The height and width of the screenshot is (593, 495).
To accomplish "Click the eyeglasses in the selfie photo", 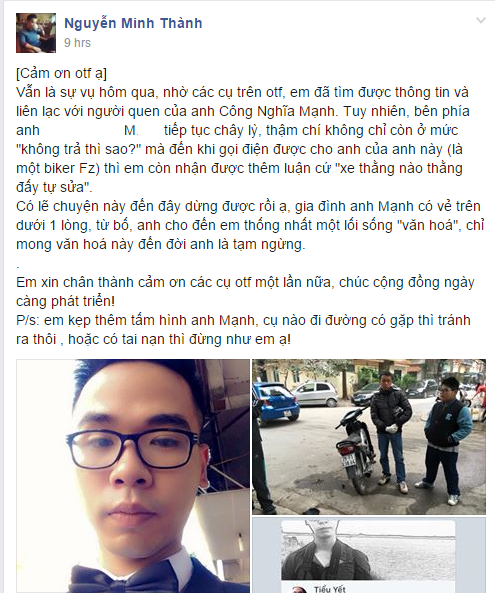I will click(x=133, y=448).
